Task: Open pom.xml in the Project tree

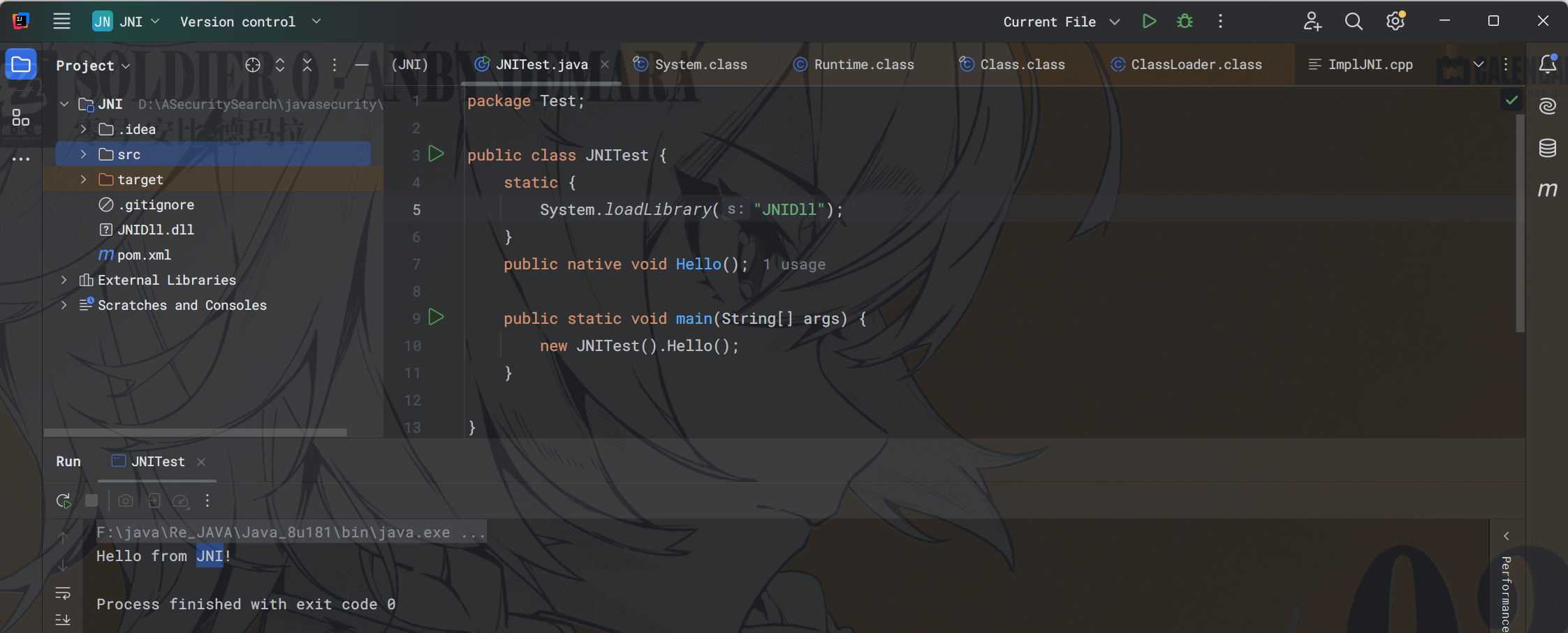Action: click(134, 255)
